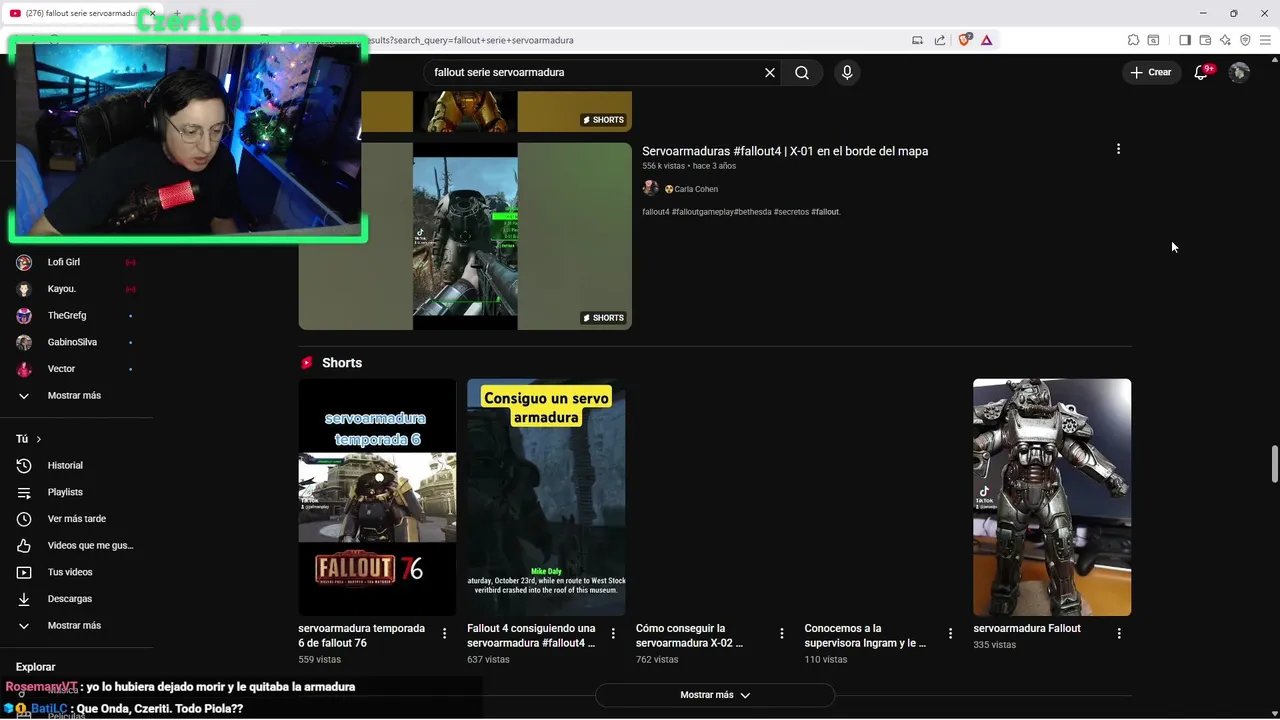Expand Mostrar más below Descargas
The height and width of the screenshot is (720, 1280).
[x=76, y=625]
